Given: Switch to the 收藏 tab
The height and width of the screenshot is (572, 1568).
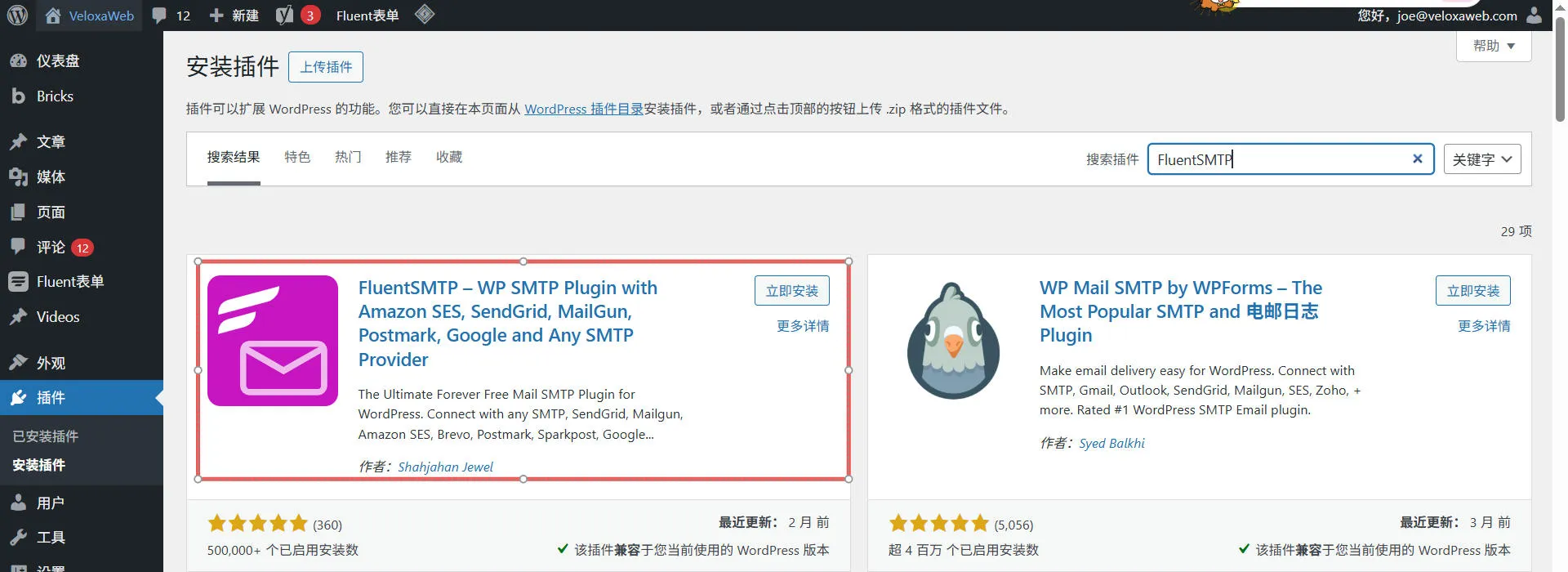Looking at the screenshot, I should click(449, 157).
